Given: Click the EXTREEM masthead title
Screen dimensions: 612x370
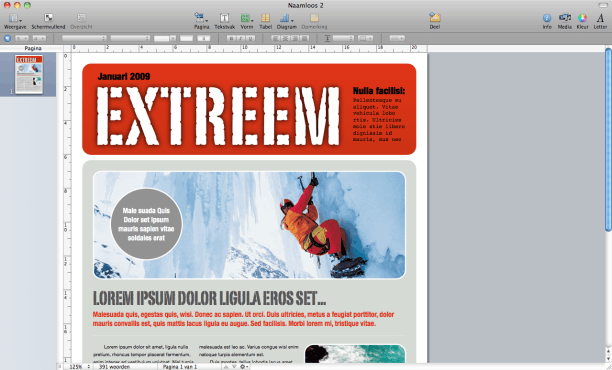Looking at the screenshot, I should click(x=218, y=116).
